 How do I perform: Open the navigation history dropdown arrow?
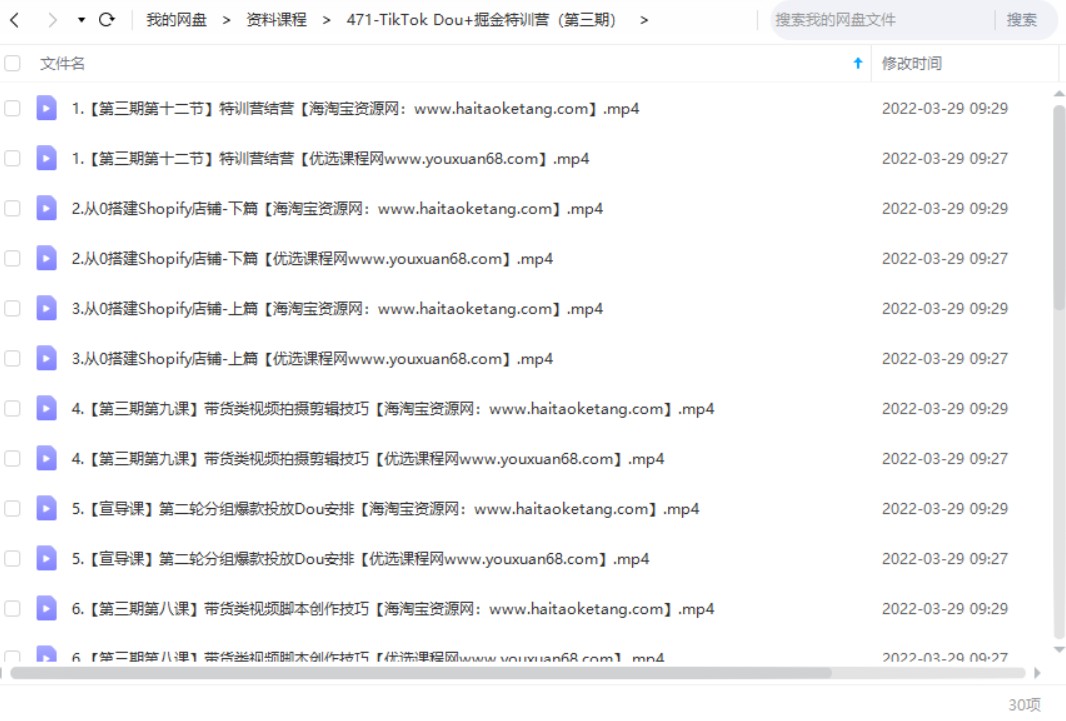coord(81,20)
